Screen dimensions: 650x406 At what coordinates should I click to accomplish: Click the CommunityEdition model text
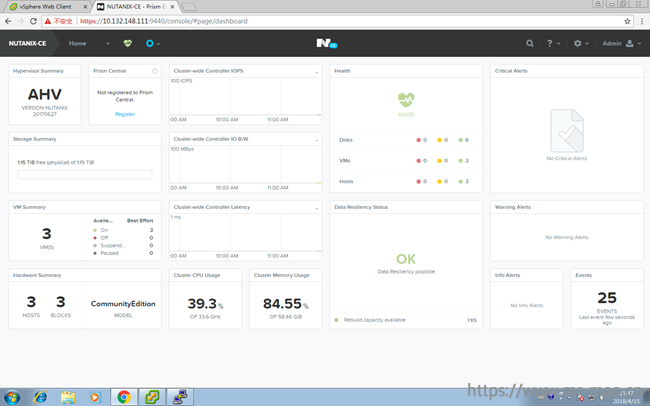[x=123, y=304]
